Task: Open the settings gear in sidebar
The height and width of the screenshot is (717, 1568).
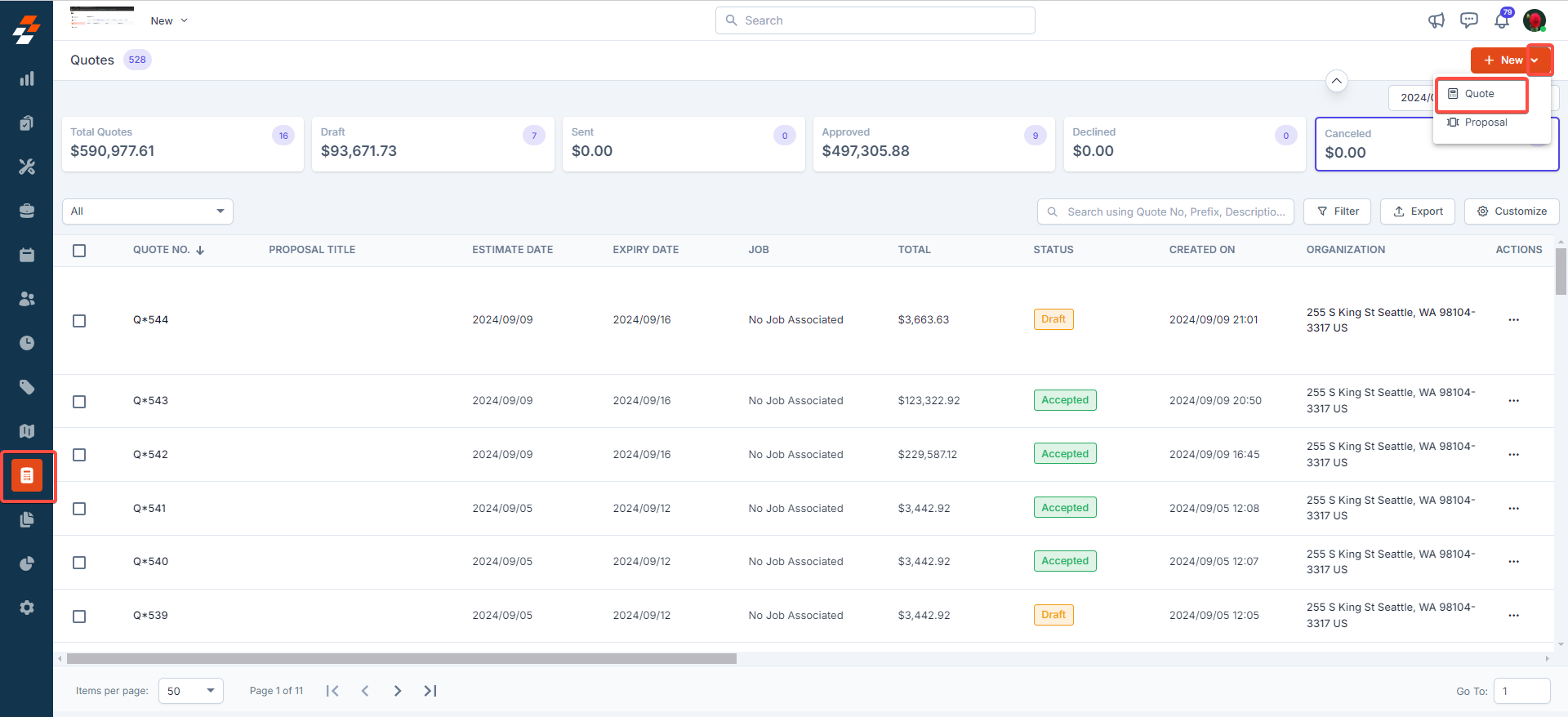Action: click(x=27, y=608)
